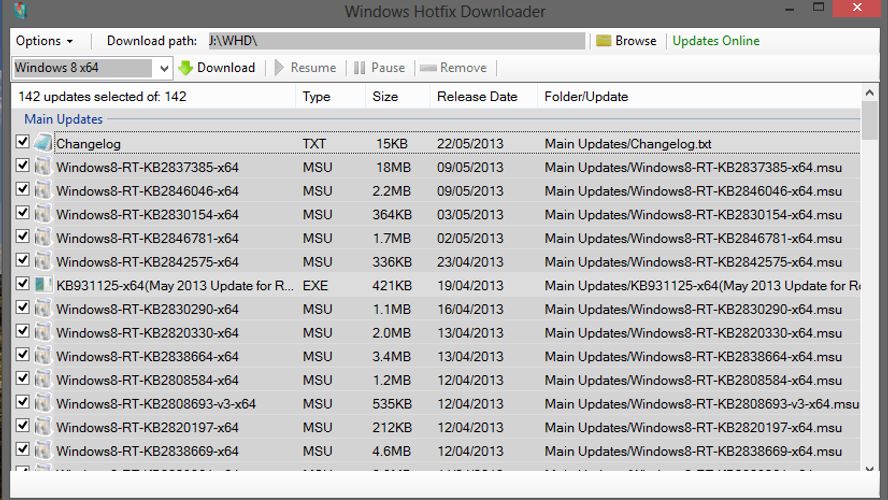Click the MSU icon for KB2842575

pyautogui.click(x=42, y=262)
